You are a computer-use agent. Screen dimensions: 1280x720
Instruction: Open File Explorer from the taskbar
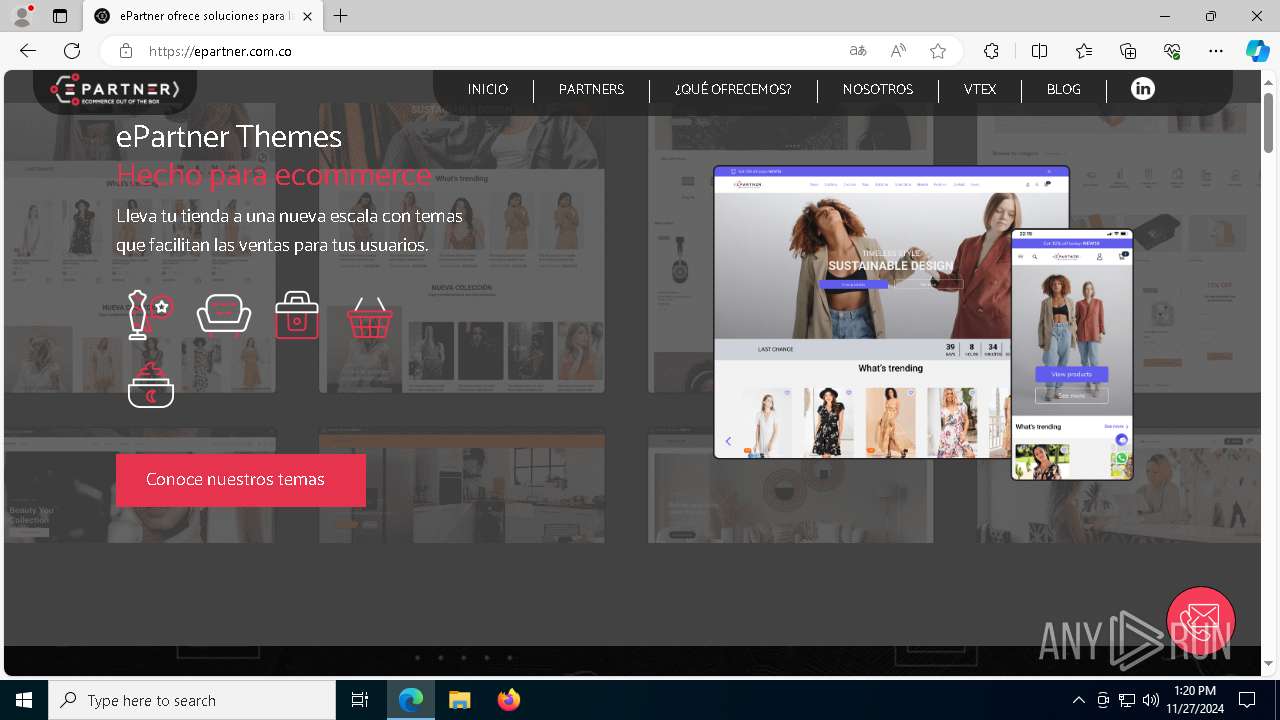tap(459, 700)
